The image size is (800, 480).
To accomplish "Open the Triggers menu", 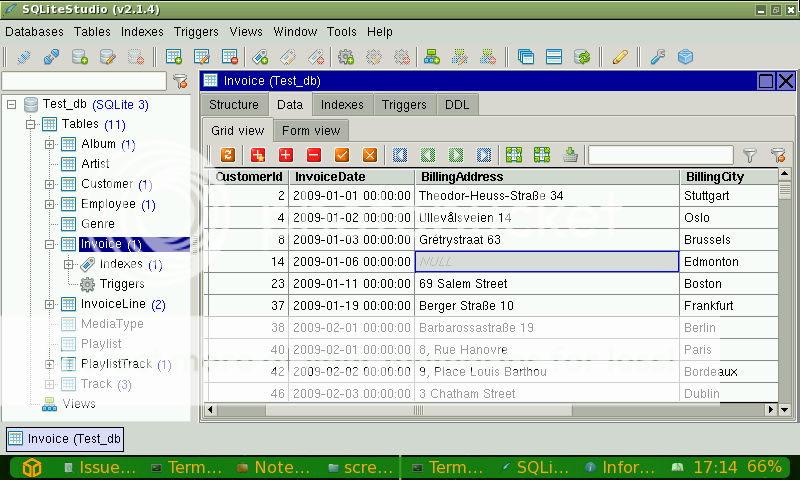I will (196, 32).
